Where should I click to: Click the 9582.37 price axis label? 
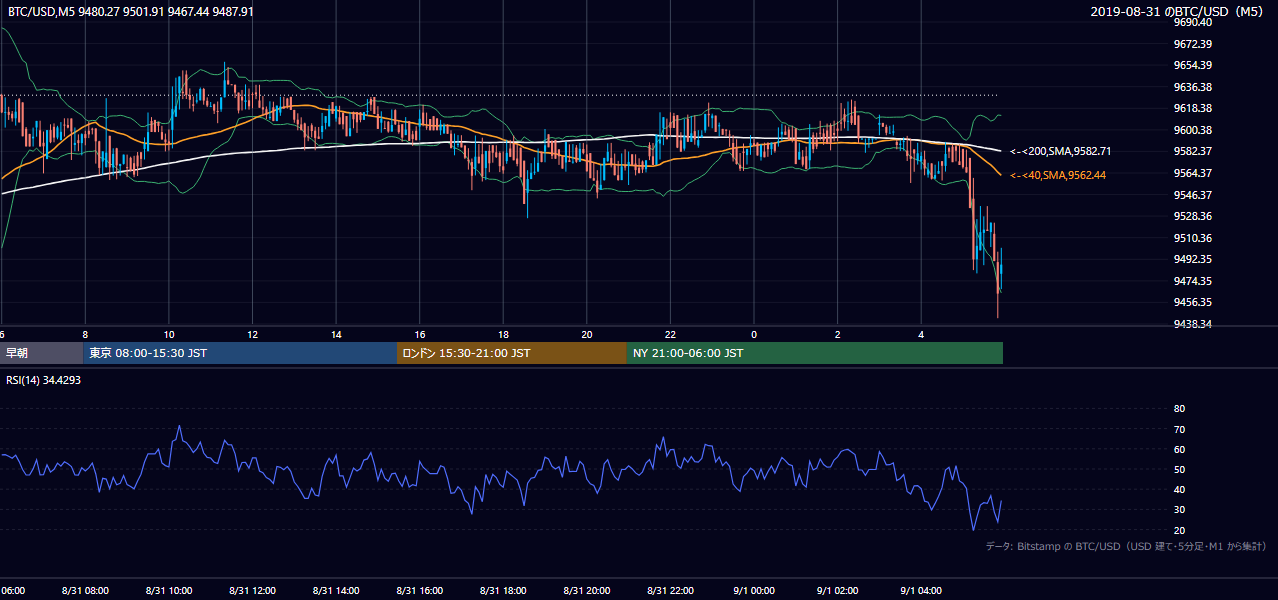click(x=1193, y=151)
